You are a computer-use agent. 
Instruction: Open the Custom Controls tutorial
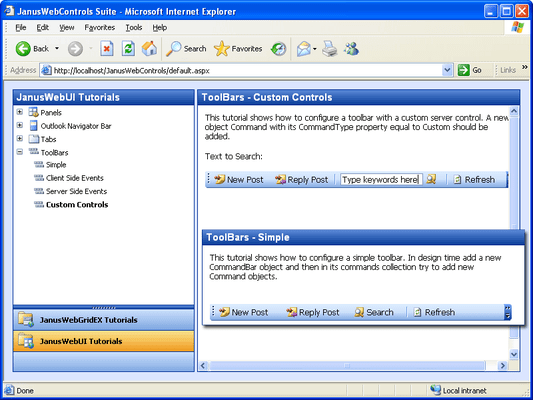point(77,205)
